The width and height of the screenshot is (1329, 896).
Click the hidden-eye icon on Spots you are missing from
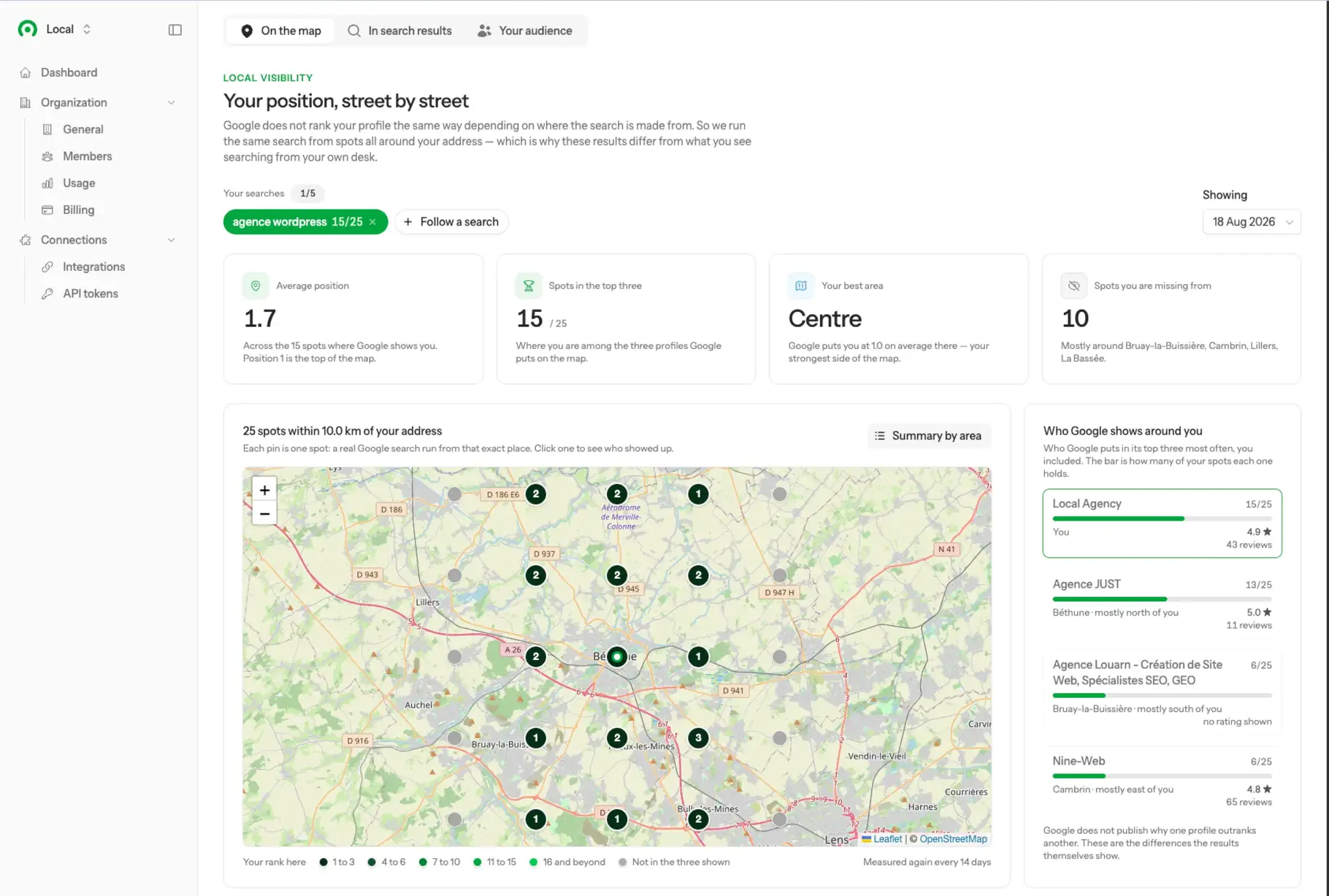pos(1073,286)
